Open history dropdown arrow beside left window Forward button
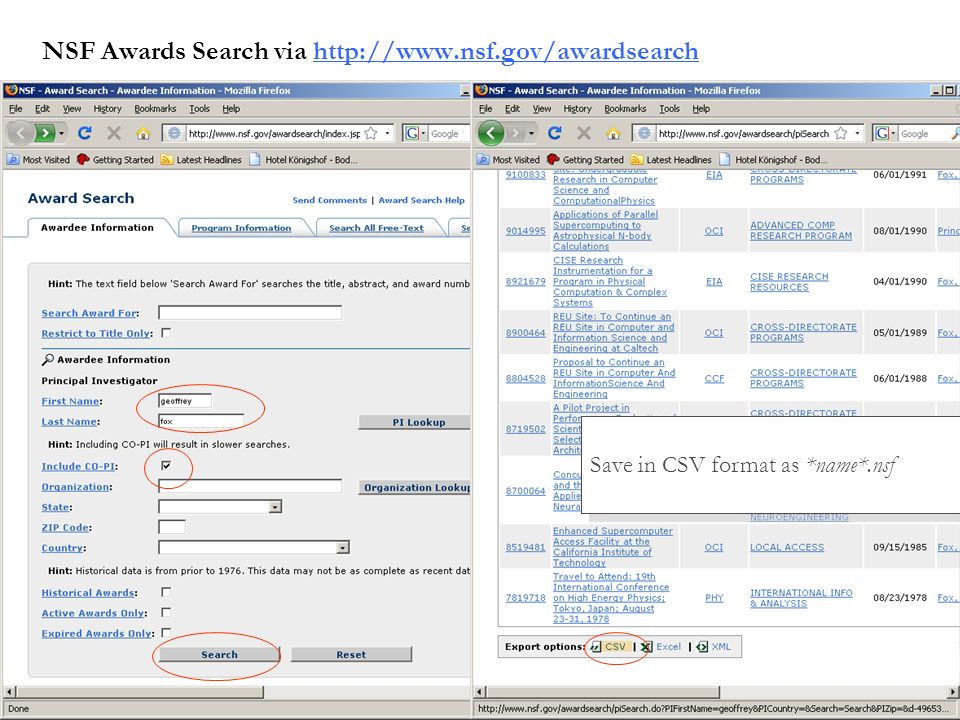This screenshot has width=960, height=720. (x=61, y=133)
